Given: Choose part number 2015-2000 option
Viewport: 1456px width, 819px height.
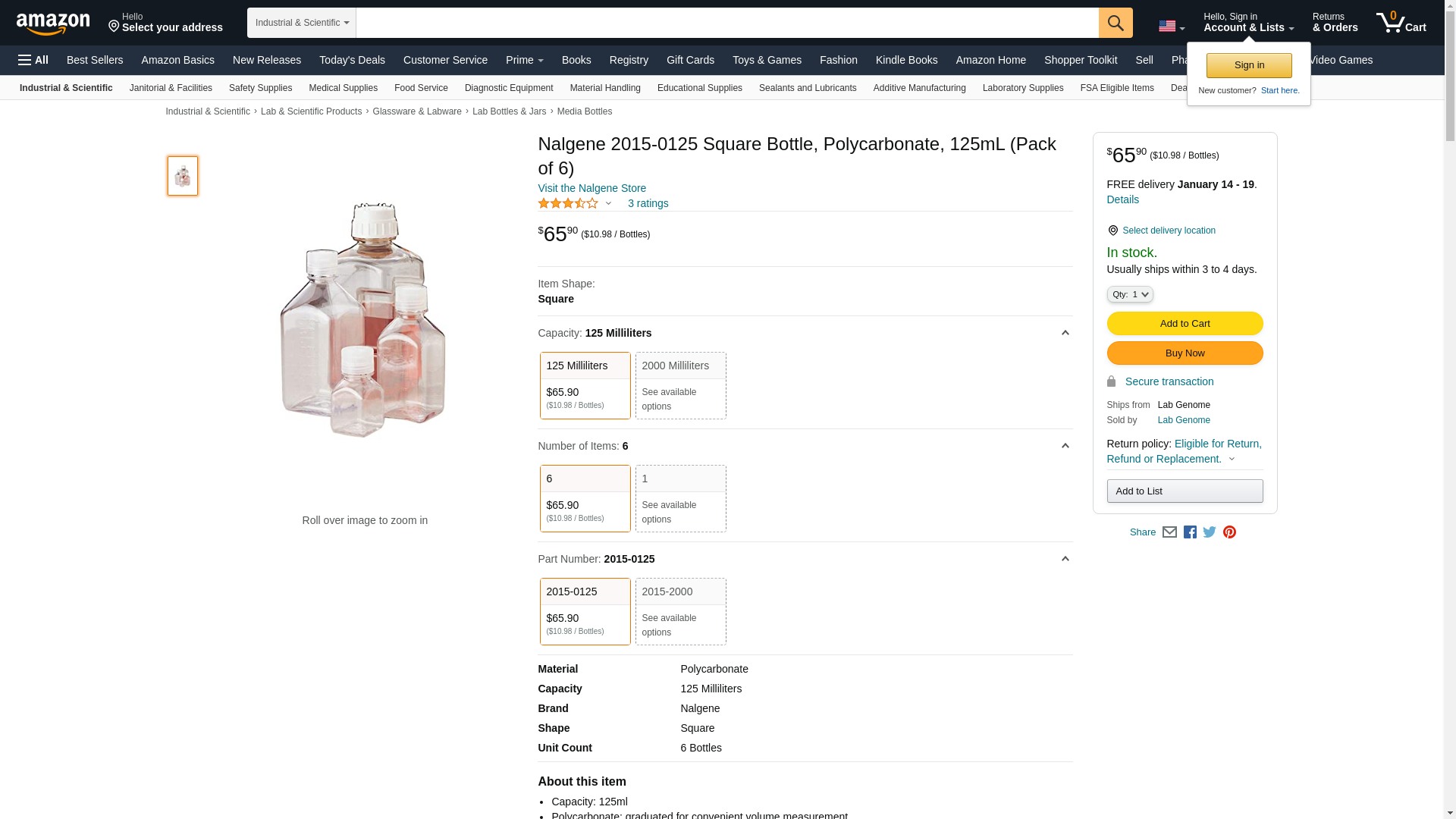Looking at the screenshot, I should [x=680, y=611].
